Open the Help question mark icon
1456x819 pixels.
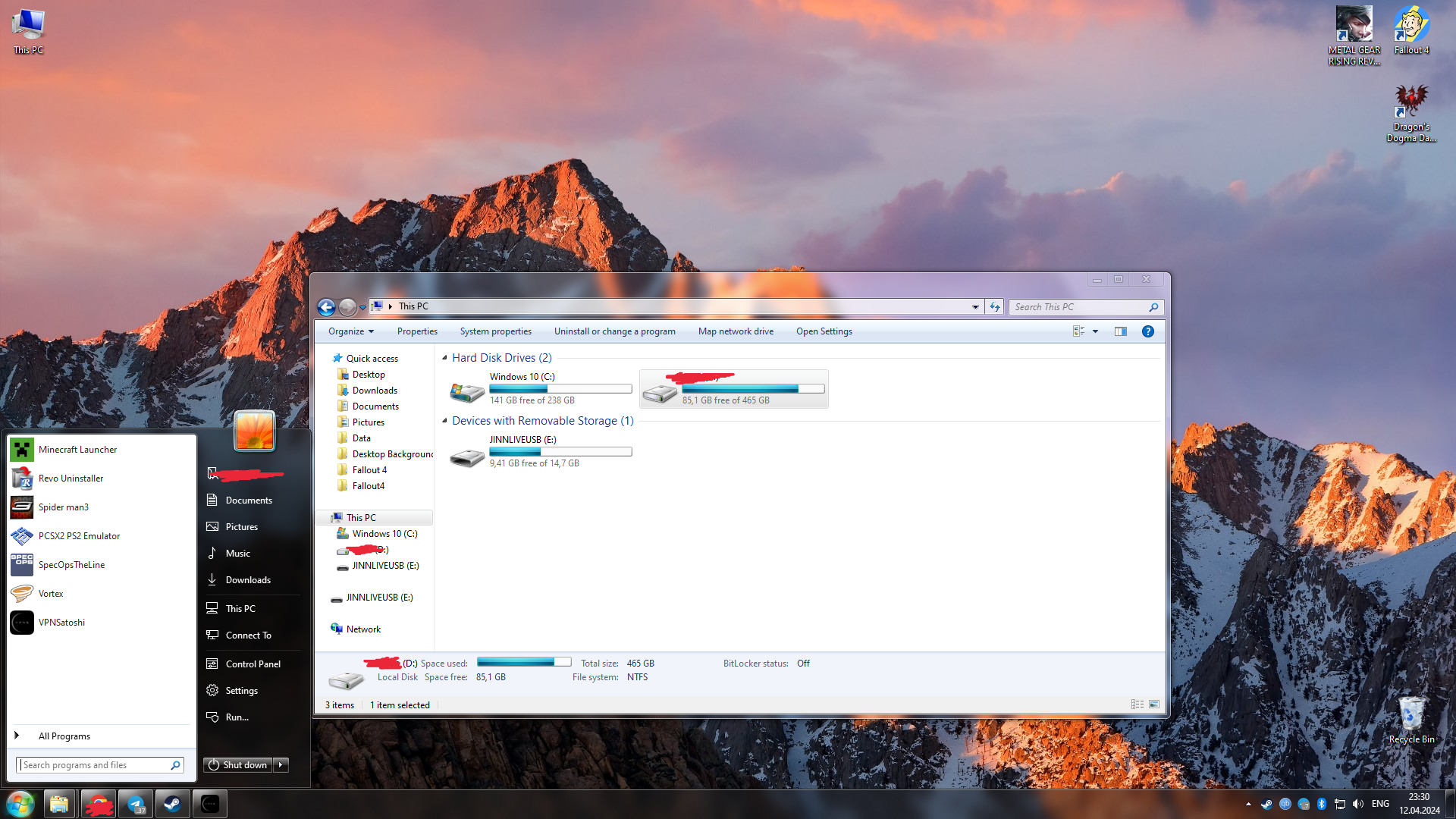[1148, 331]
